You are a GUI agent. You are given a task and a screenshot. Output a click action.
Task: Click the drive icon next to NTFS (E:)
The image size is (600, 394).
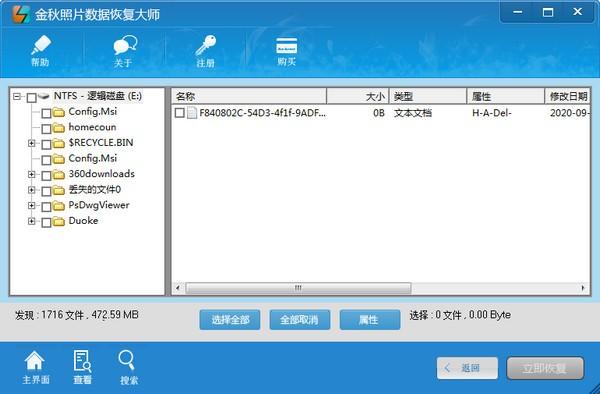(x=44, y=96)
